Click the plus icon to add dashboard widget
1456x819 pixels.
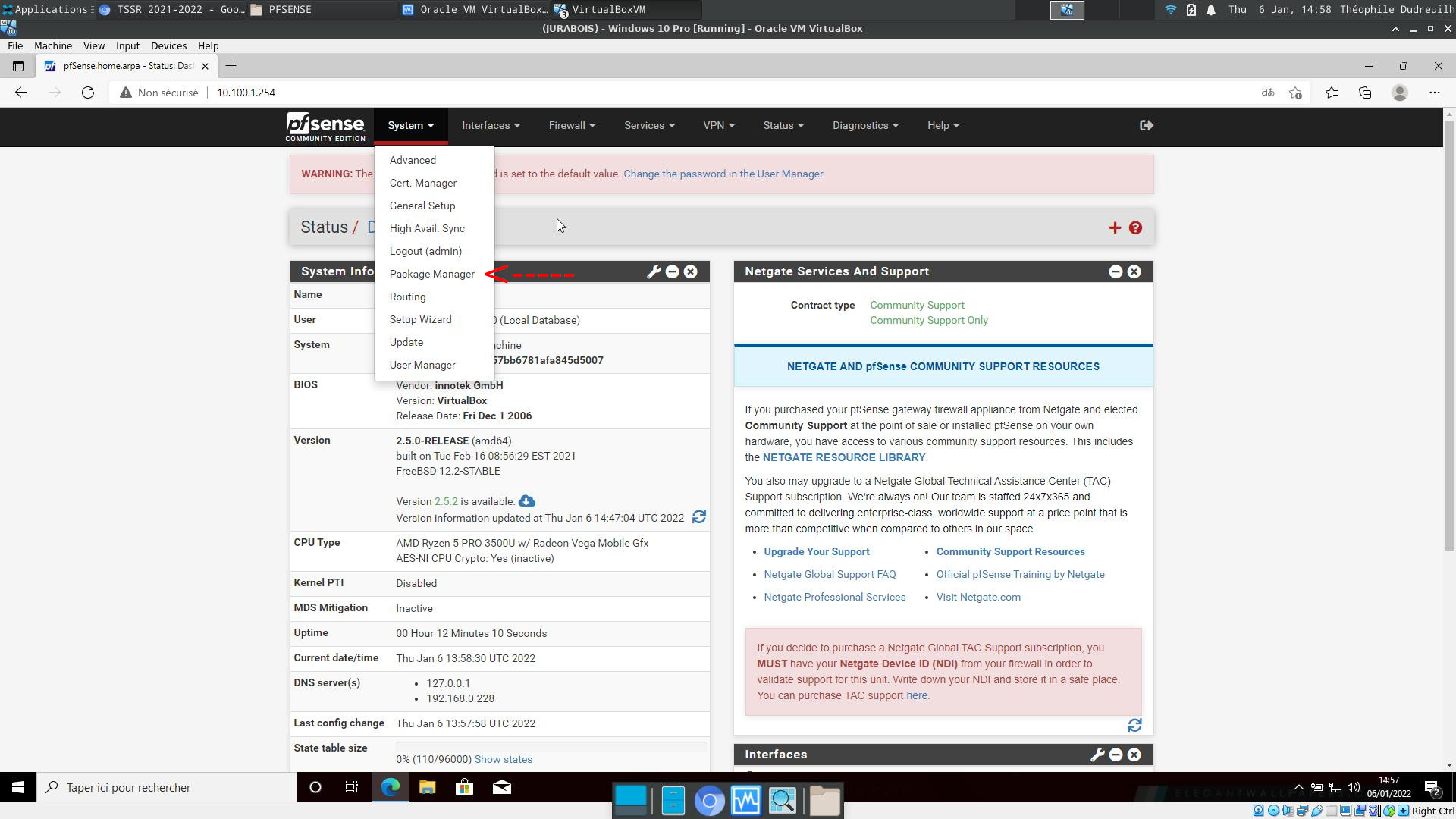pyautogui.click(x=1115, y=228)
